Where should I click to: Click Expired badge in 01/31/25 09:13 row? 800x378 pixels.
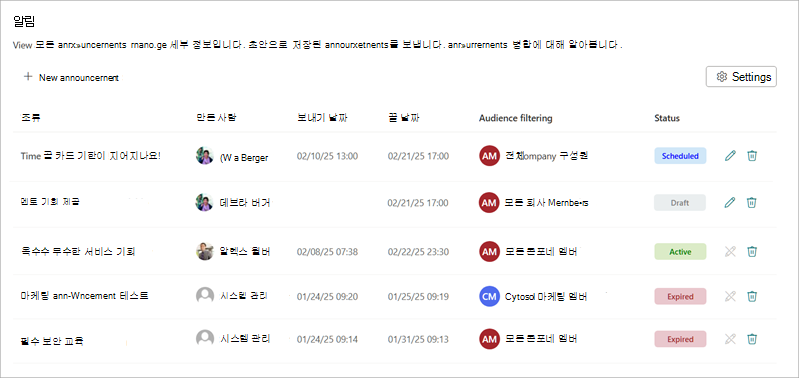(680, 339)
